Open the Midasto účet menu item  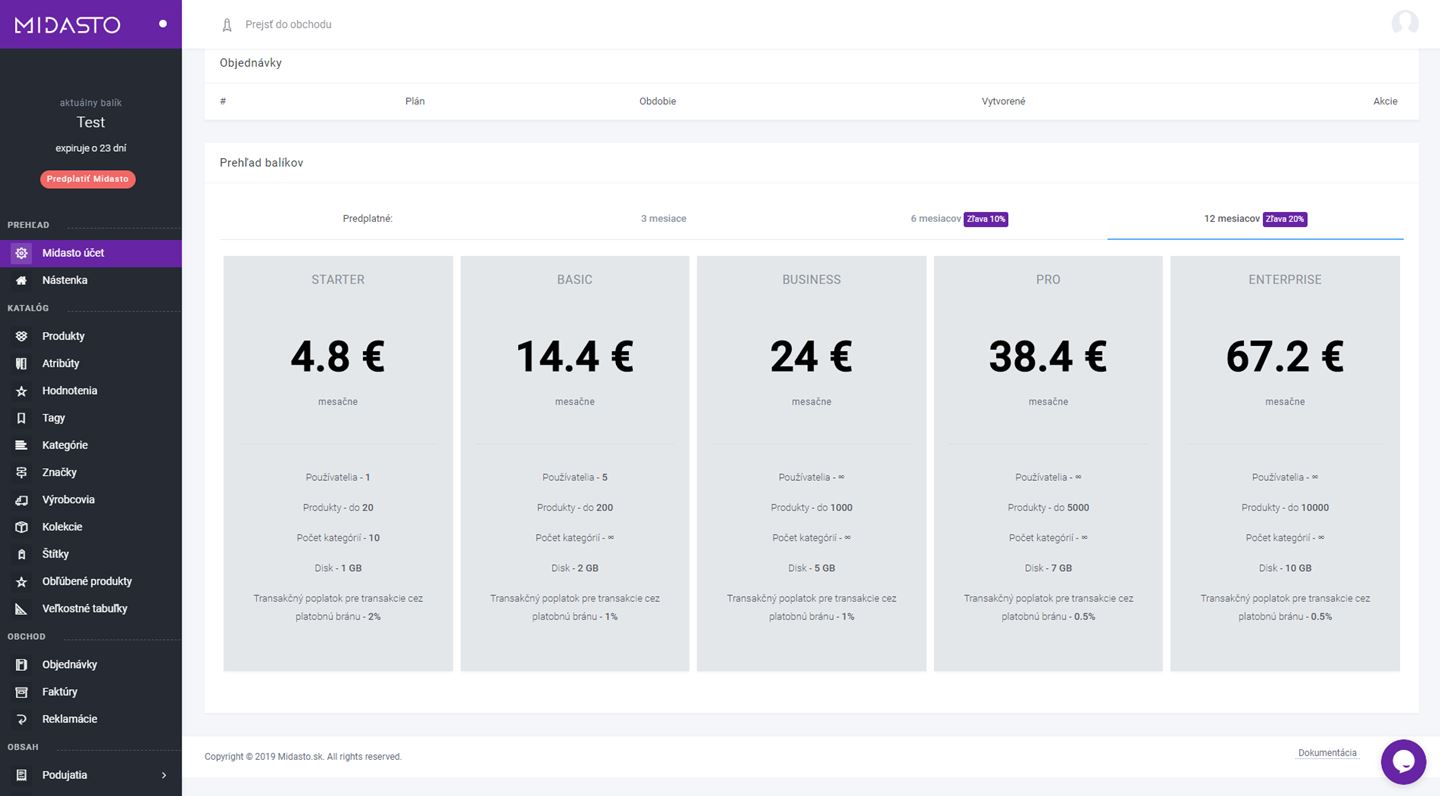pos(91,253)
